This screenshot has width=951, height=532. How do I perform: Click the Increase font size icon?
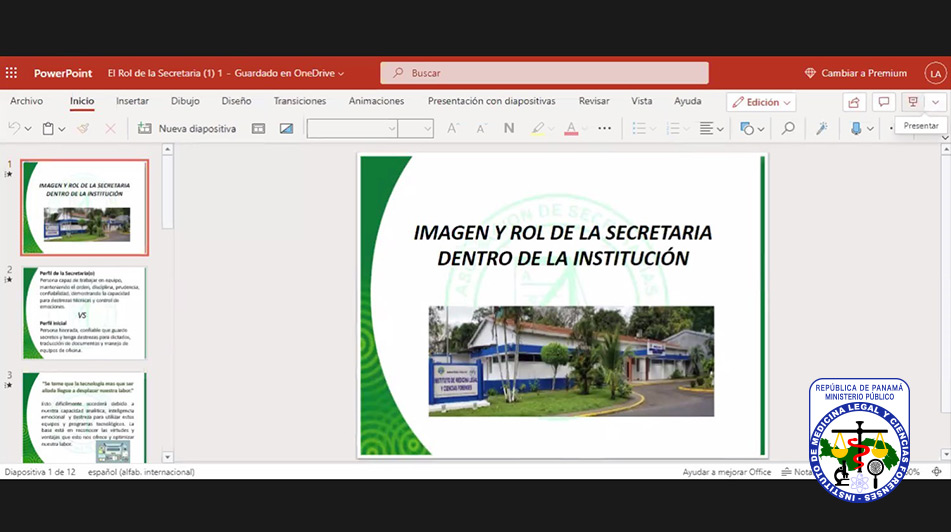click(452, 128)
